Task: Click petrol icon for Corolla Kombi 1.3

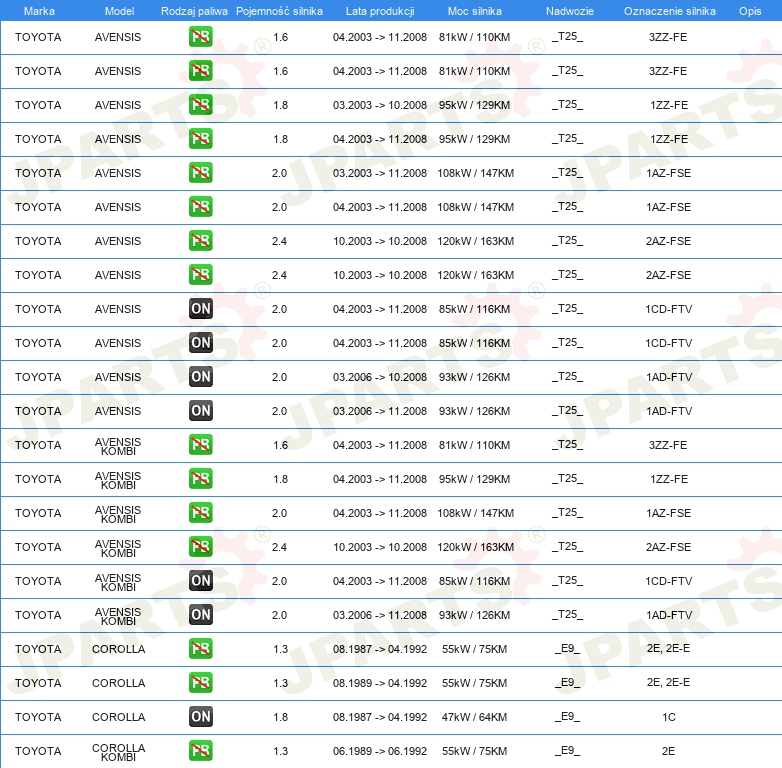Action: [x=200, y=751]
